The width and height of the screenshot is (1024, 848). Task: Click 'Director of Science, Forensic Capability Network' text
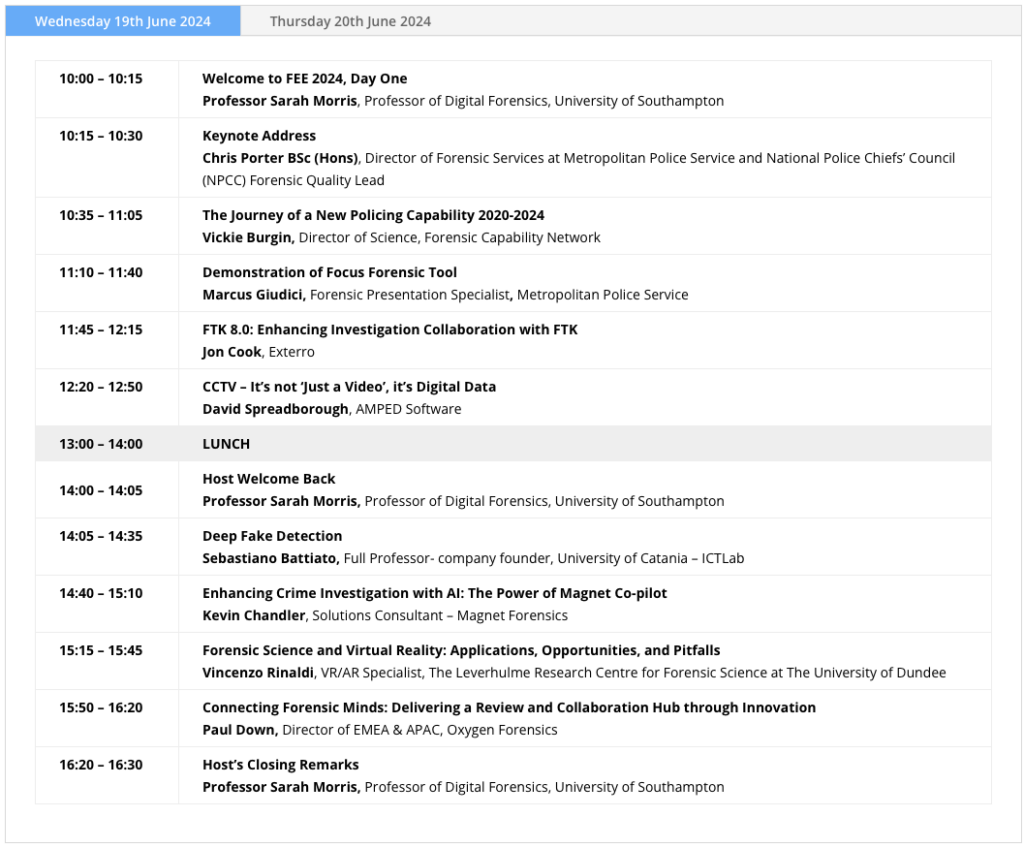(449, 237)
